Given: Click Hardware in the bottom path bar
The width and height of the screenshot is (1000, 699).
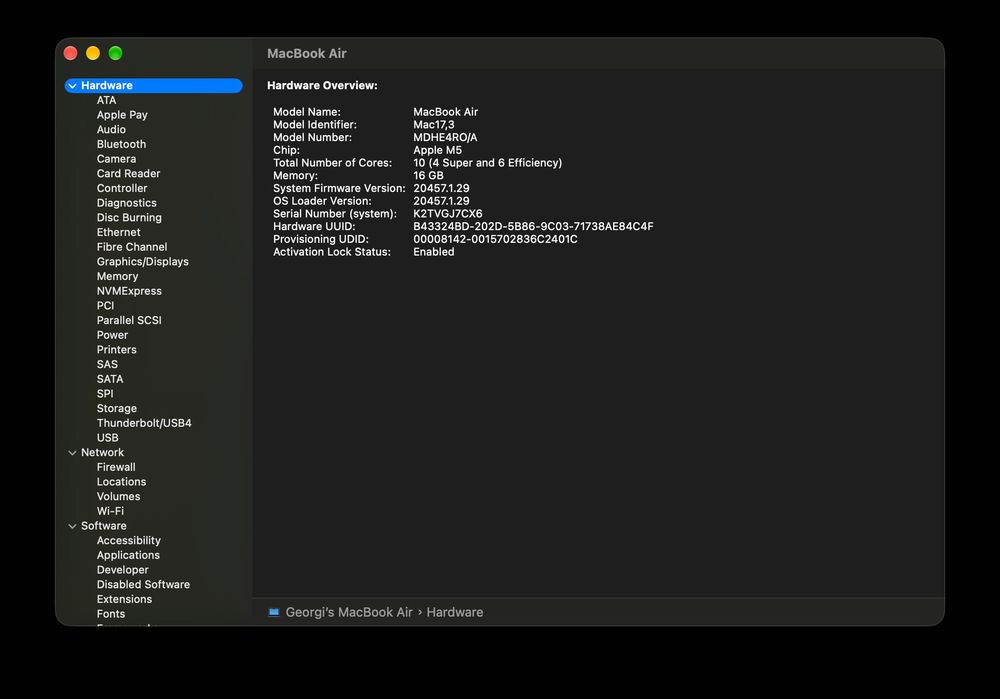Looking at the screenshot, I should (455, 612).
